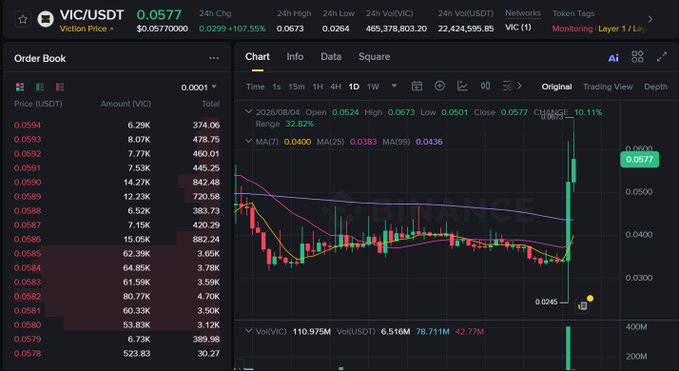Image resolution: width=679 pixels, height=371 pixels.
Task: Click the 0.0594 ask price row
Action: tap(116, 125)
